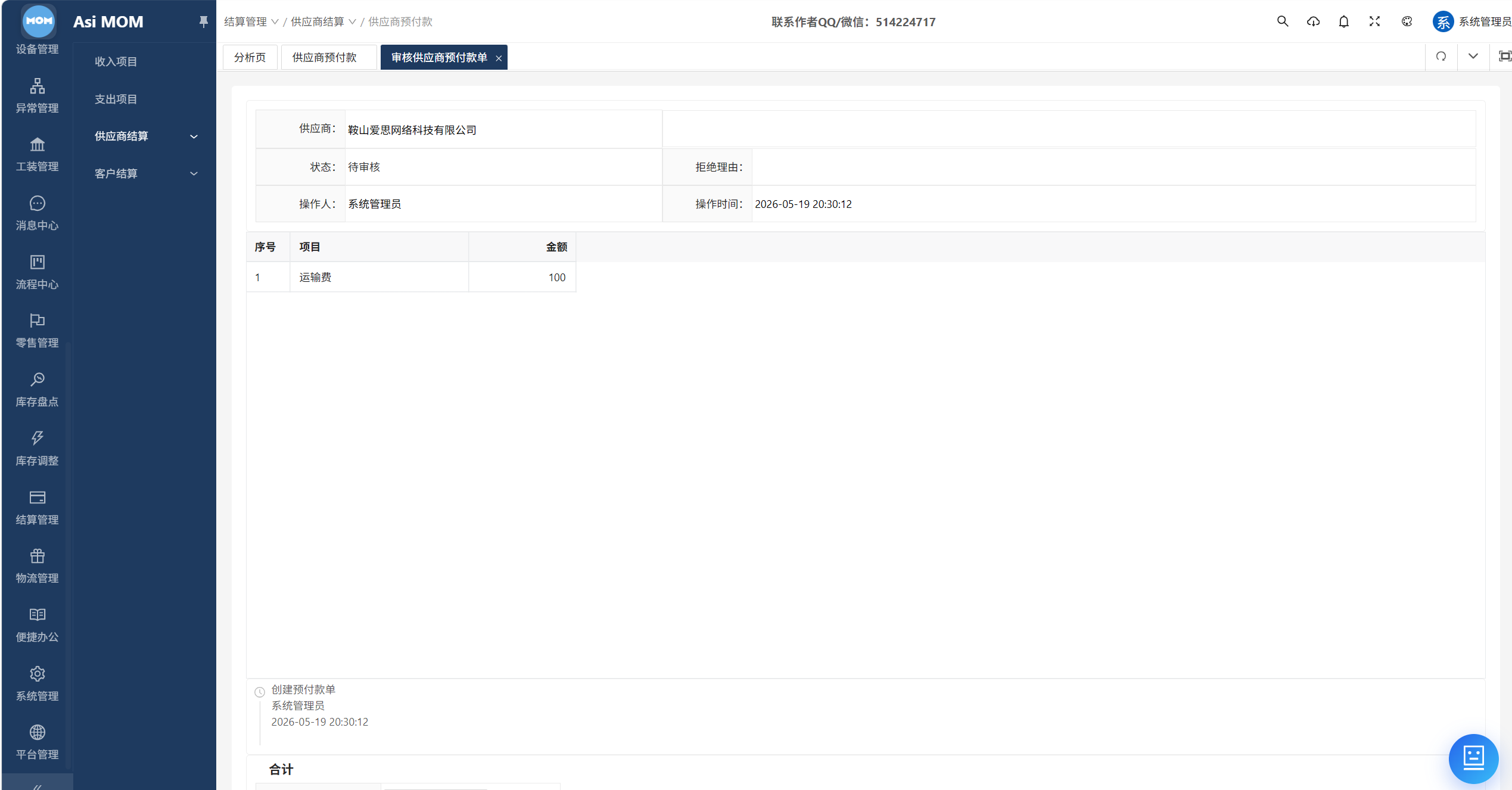Click the 联系作者QQ/微信 header text
The image size is (1512, 790).
pos(853,22)
